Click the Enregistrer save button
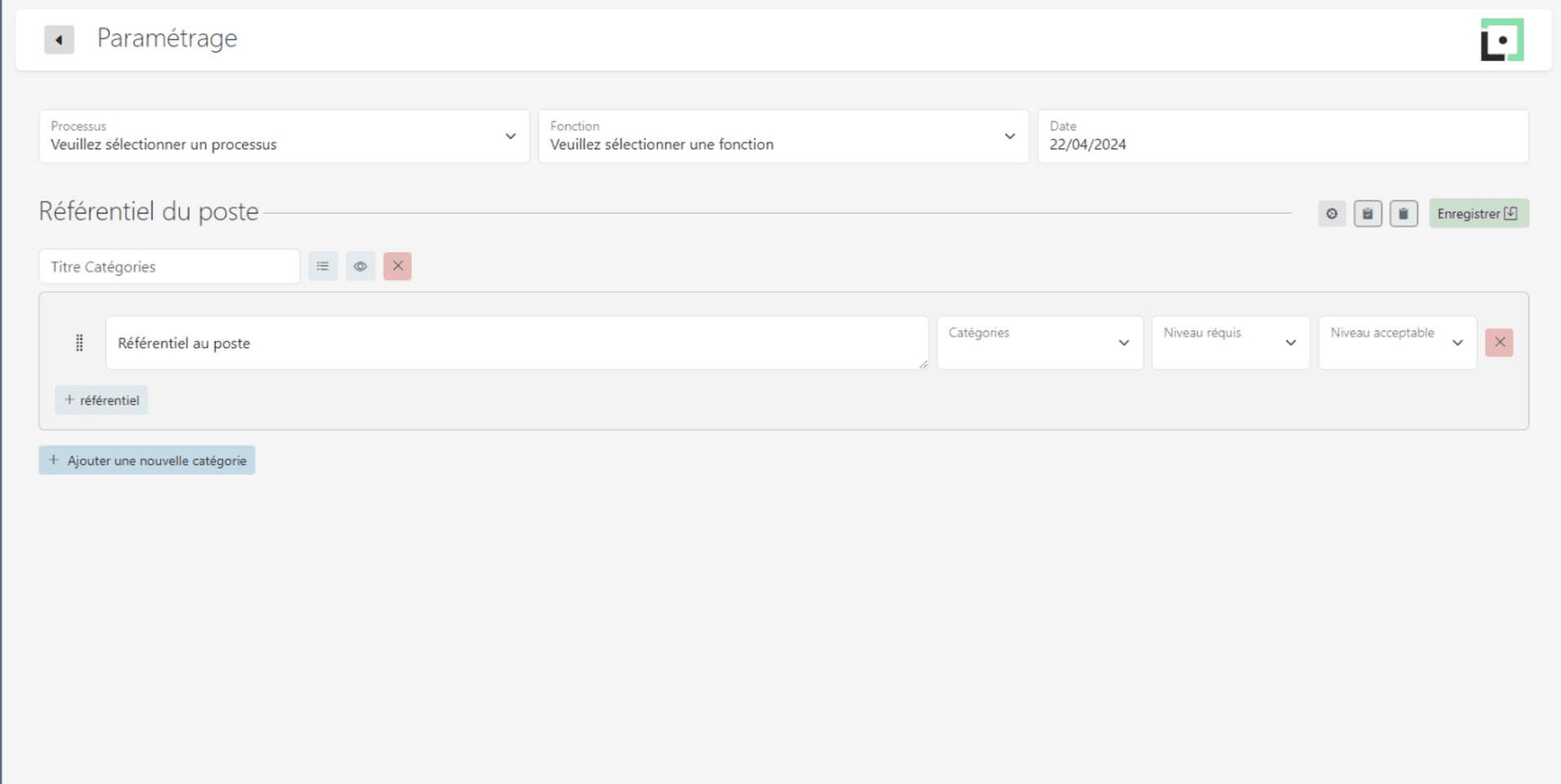Viewport: 1561px width, 784px height. tap(1478, 214)
